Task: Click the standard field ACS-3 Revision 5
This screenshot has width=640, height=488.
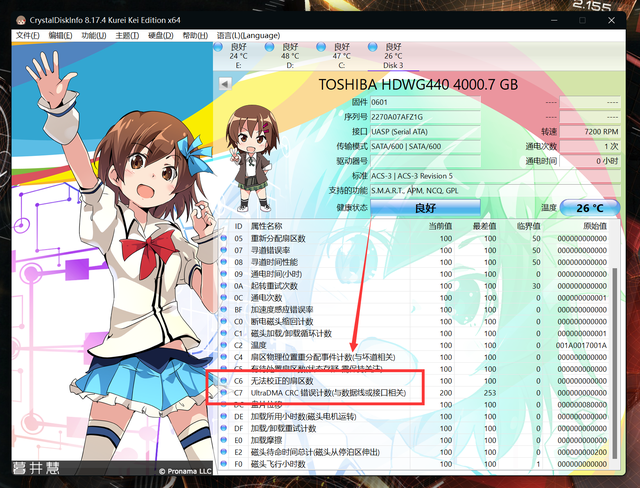Action: [495, 176]
